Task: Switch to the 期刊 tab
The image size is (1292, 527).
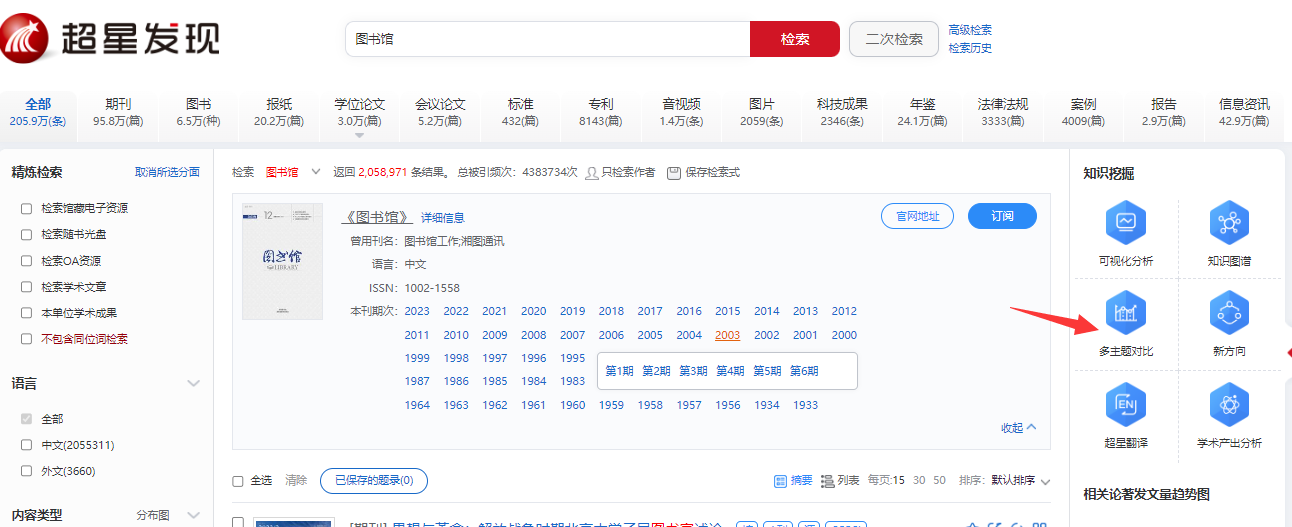Action: tap(118, 112)
